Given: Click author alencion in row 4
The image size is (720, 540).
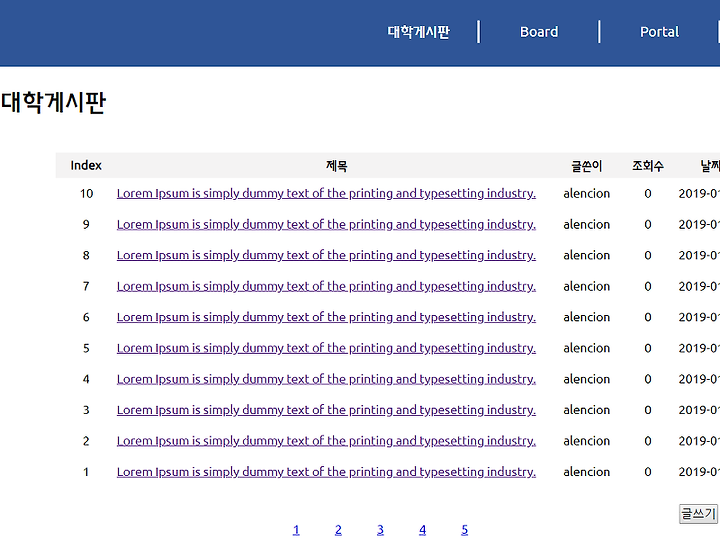Looking at the screenshot, I should 586,379.
